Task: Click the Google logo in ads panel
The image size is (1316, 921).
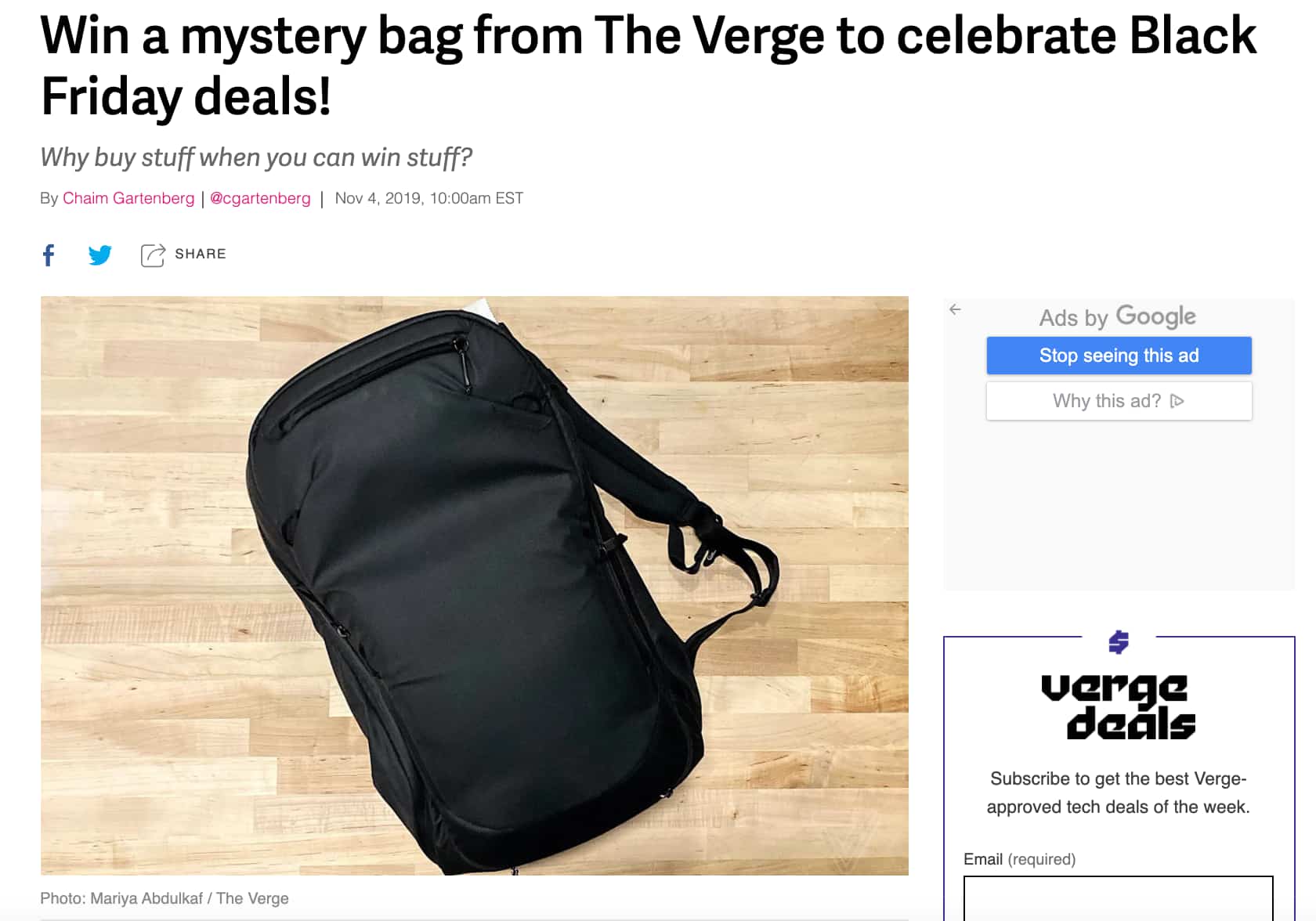Action: (1156, 316)
